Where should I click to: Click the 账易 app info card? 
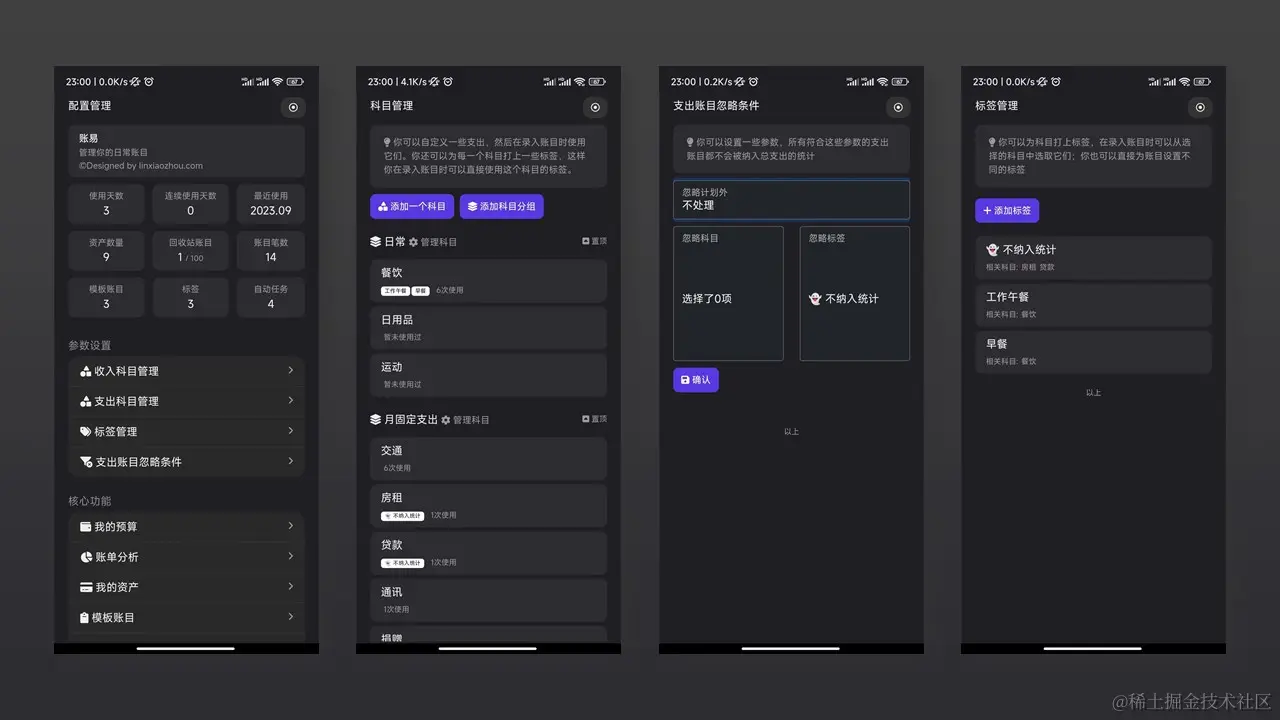tap(186, 151)
